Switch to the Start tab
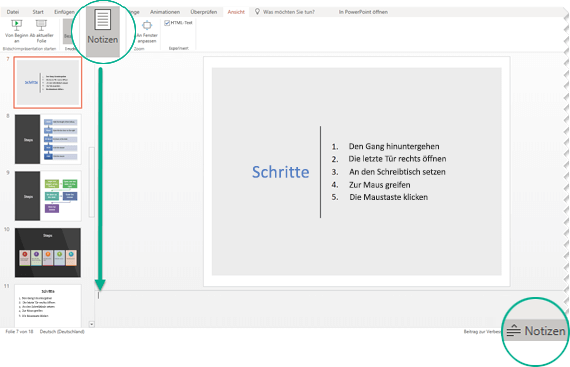Viewport: 570px width, 367px height. click(38, 12)
